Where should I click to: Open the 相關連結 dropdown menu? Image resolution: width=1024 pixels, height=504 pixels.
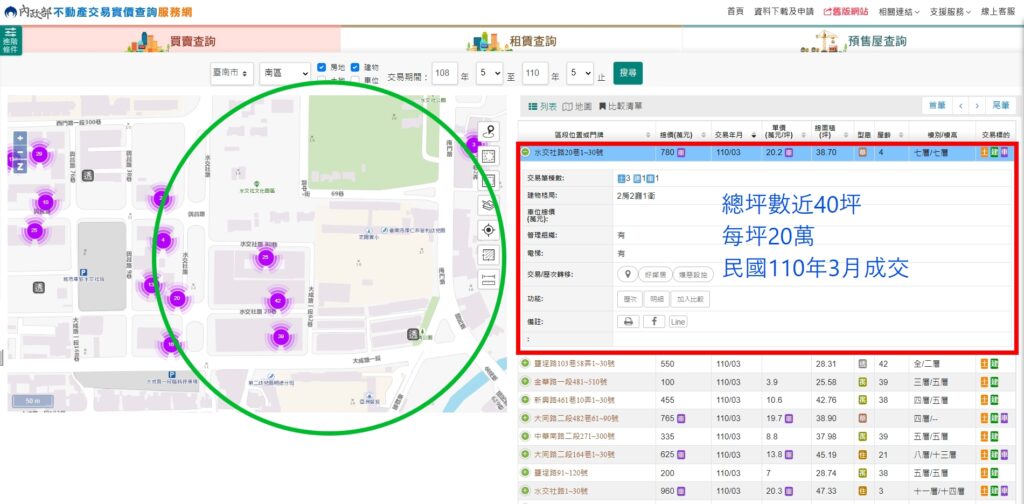[868, 12]
